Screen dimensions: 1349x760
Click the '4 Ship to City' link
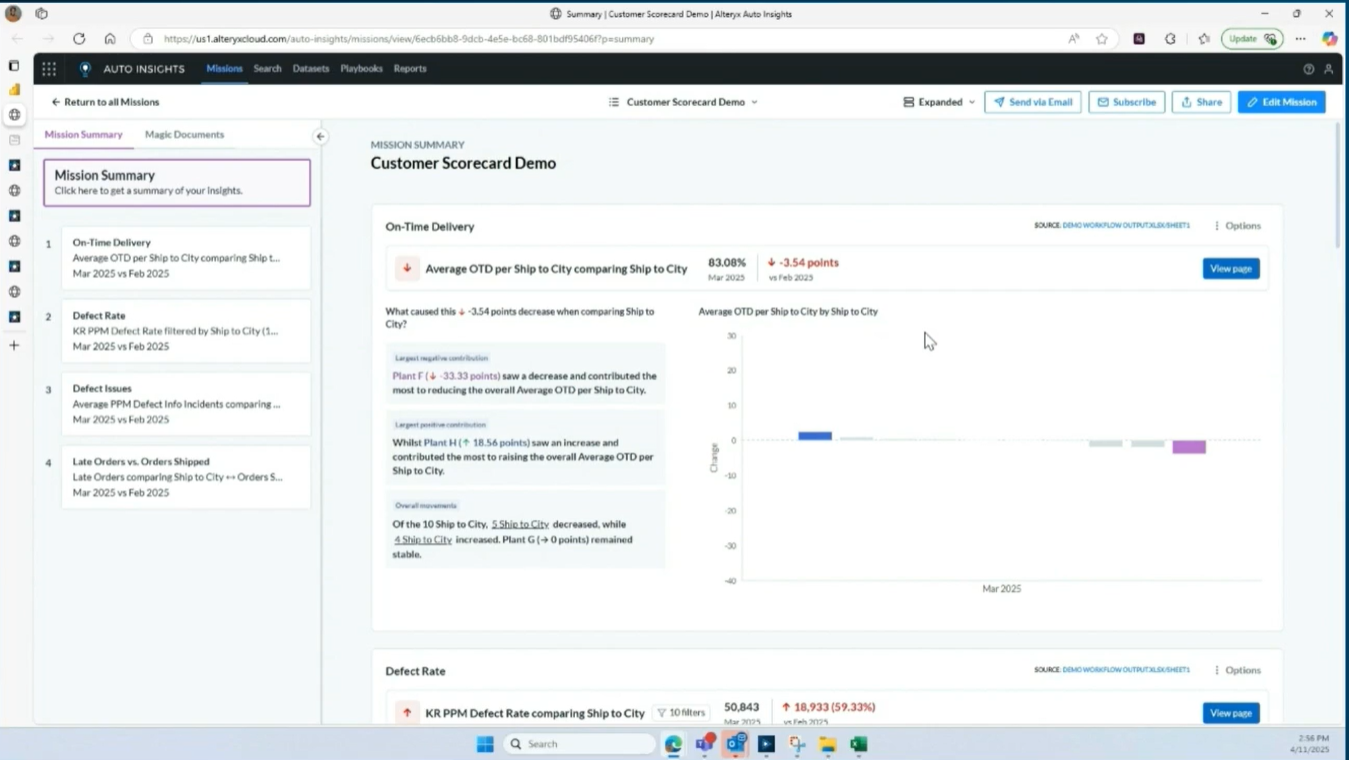423,540
